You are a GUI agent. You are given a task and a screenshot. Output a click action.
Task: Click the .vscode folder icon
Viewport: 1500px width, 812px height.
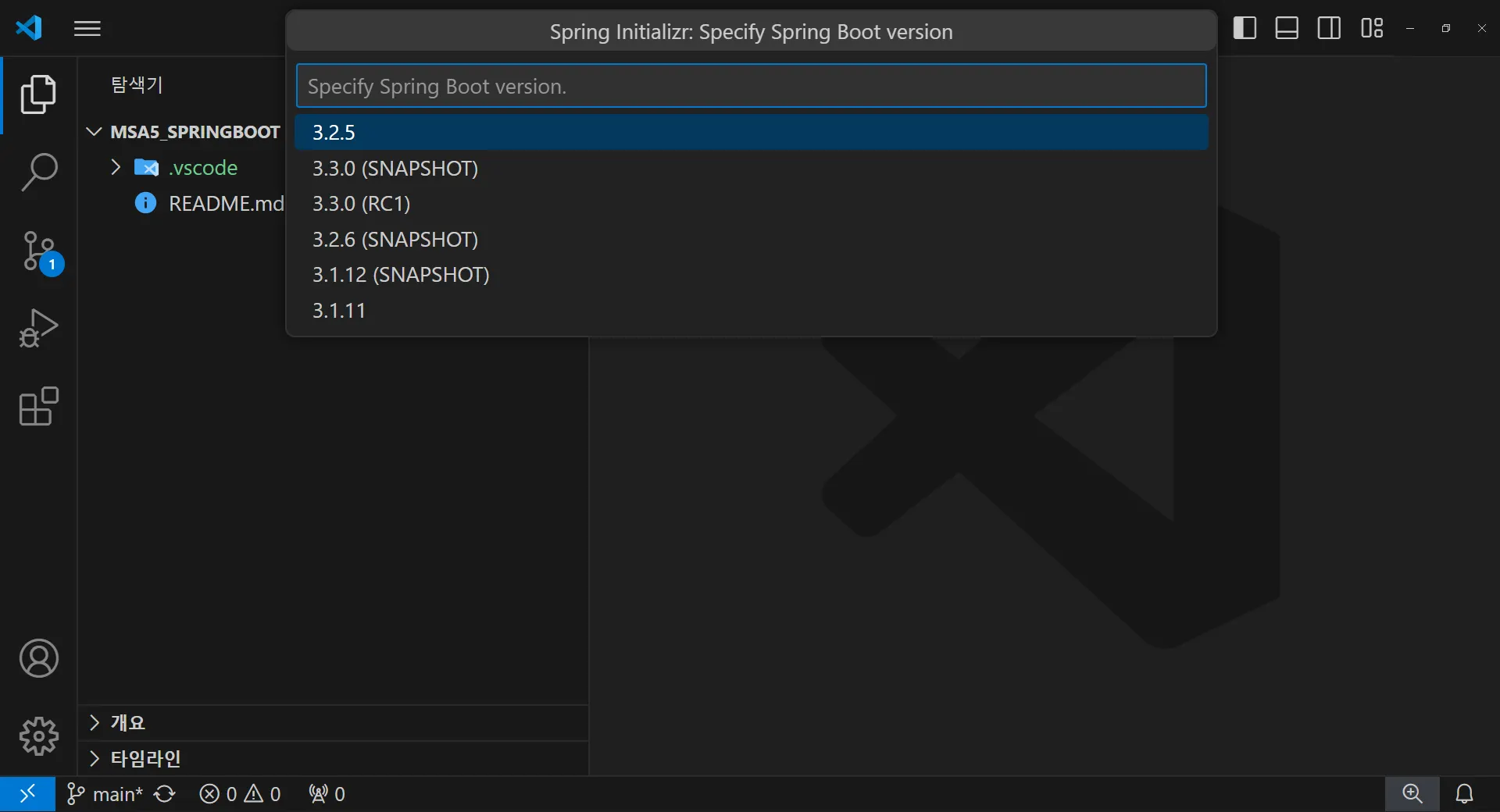(146, 167)
